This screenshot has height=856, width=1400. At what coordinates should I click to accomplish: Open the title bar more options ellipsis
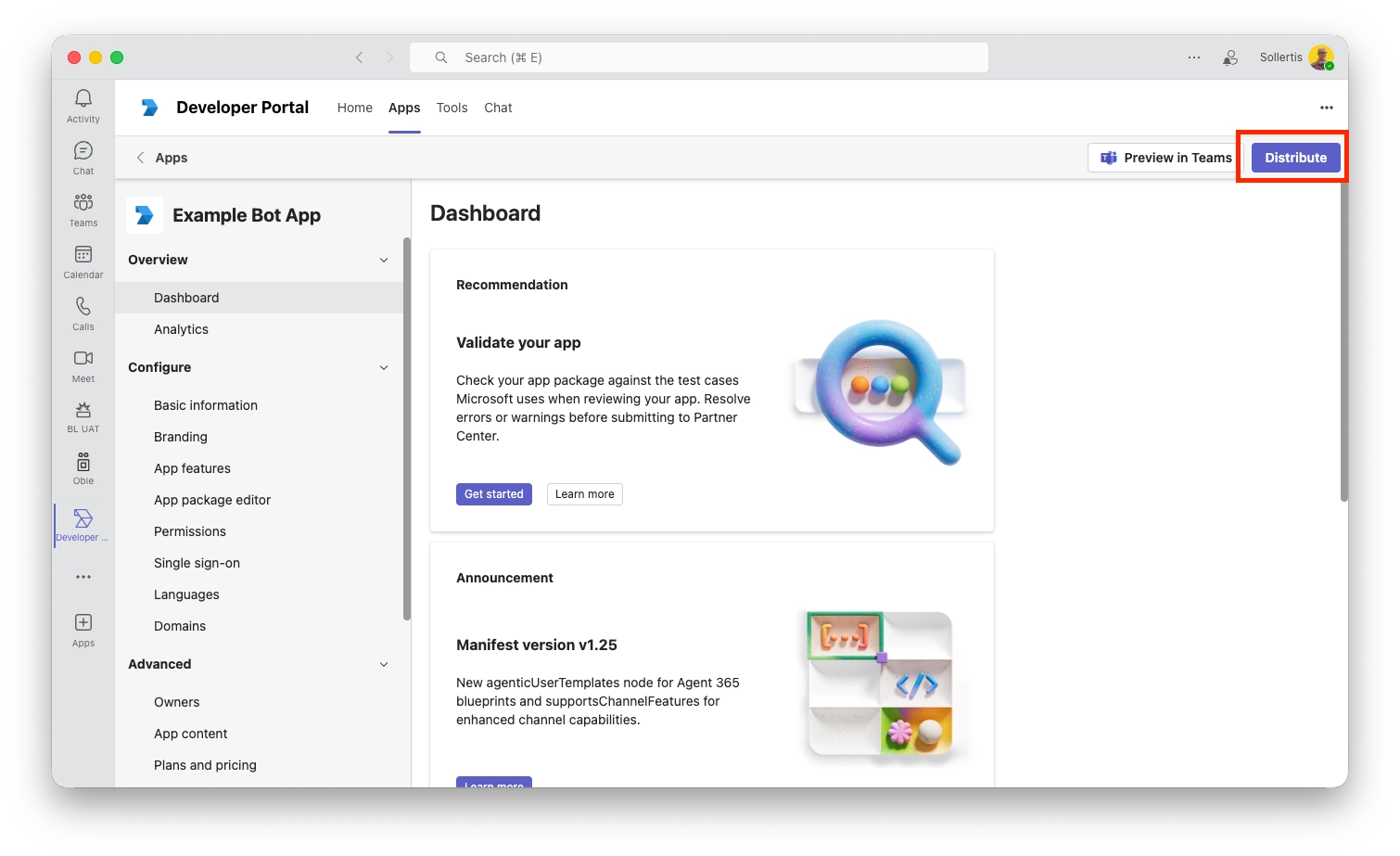tap(1194, 57)
